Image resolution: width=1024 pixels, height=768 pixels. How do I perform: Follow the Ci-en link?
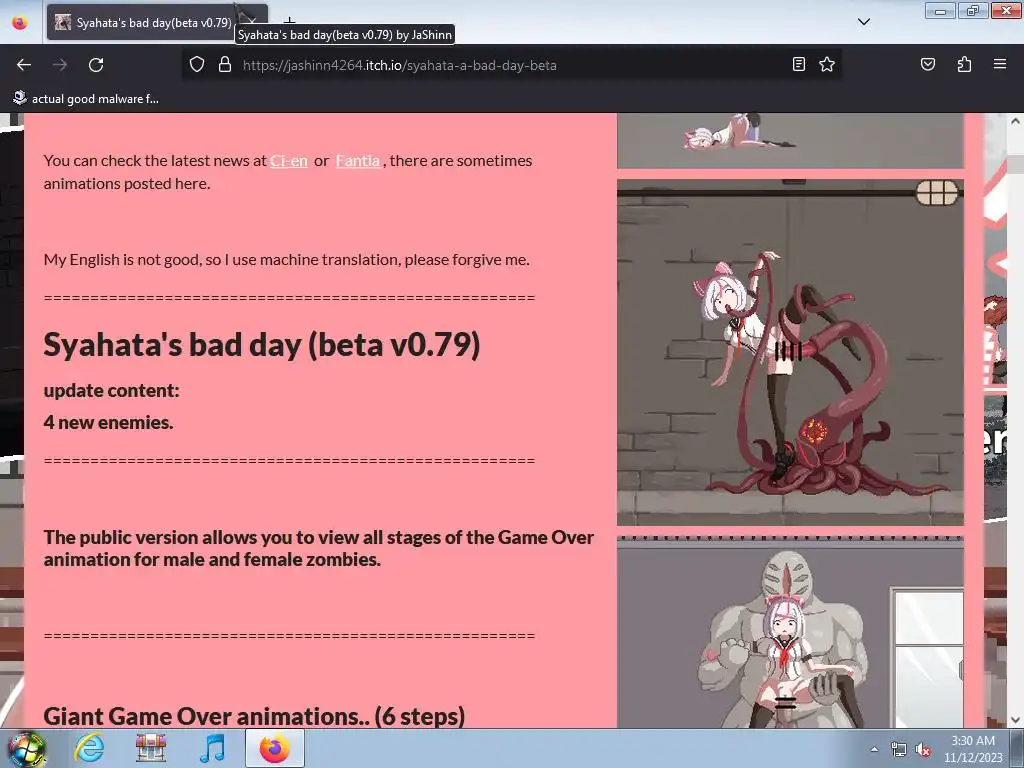pos(289,161)
